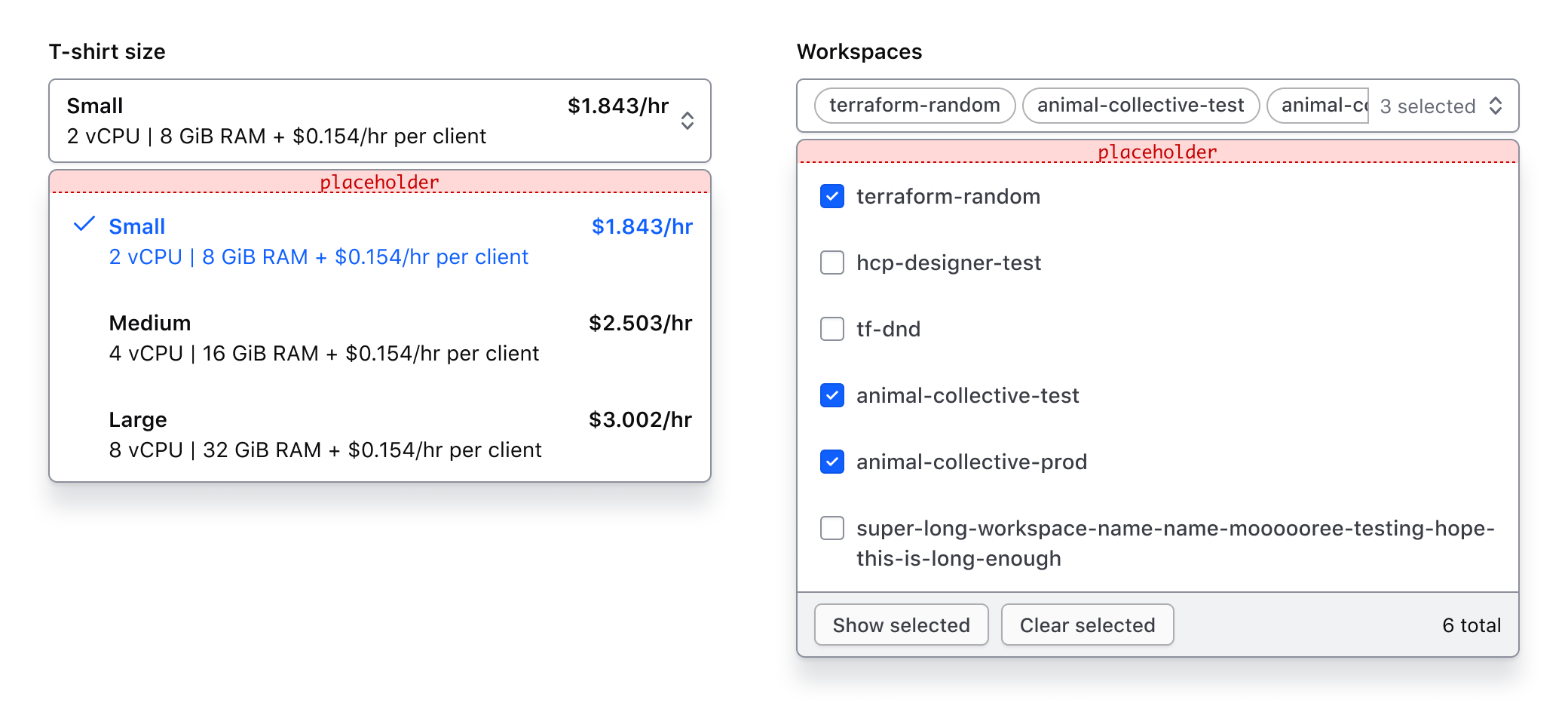Uncheck animal-collective-test workspace
The height and width of the screenshot is (706, 1568).
coord(831,395)
